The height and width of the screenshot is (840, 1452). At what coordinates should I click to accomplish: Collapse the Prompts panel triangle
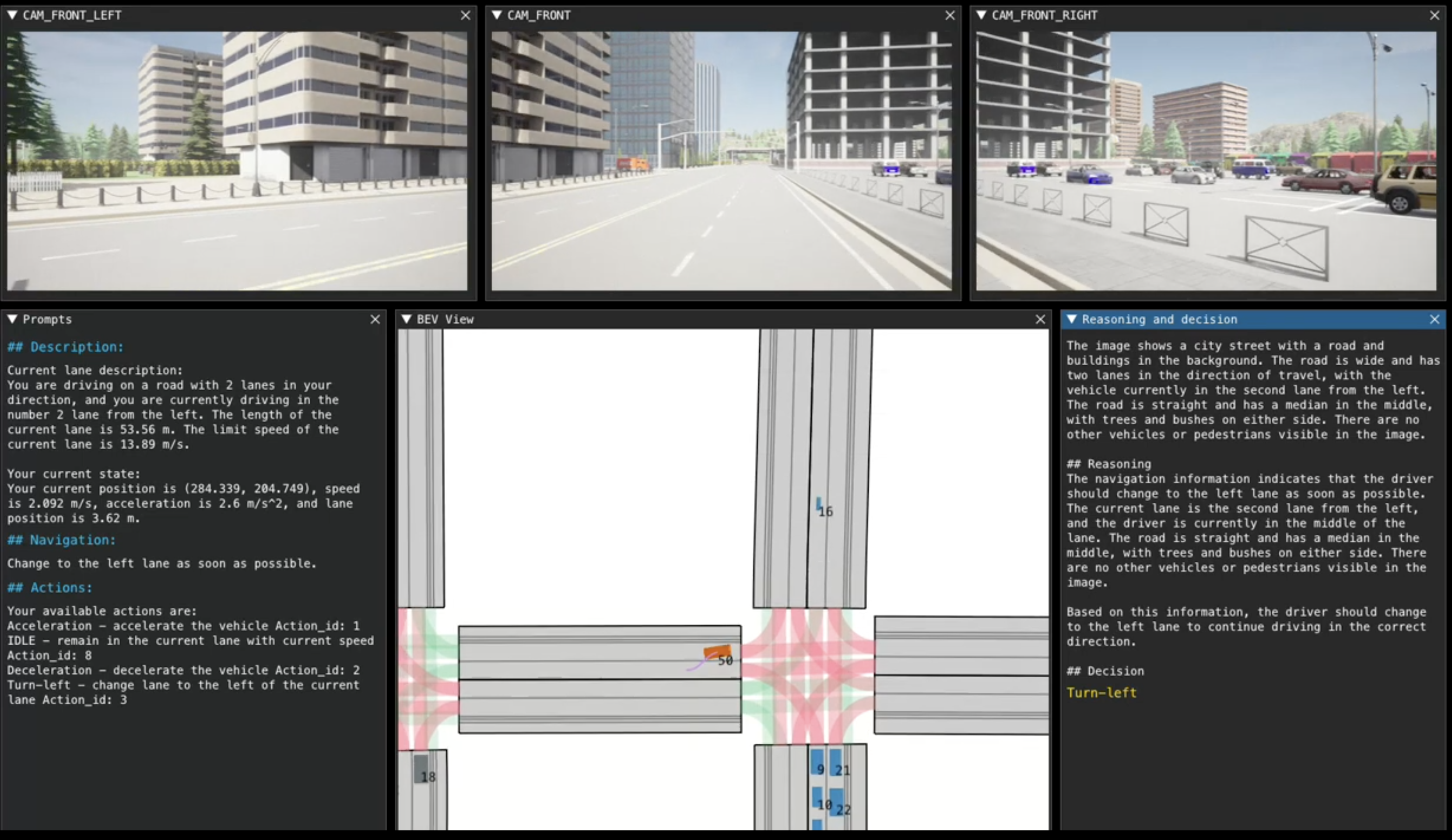[12, 319]
